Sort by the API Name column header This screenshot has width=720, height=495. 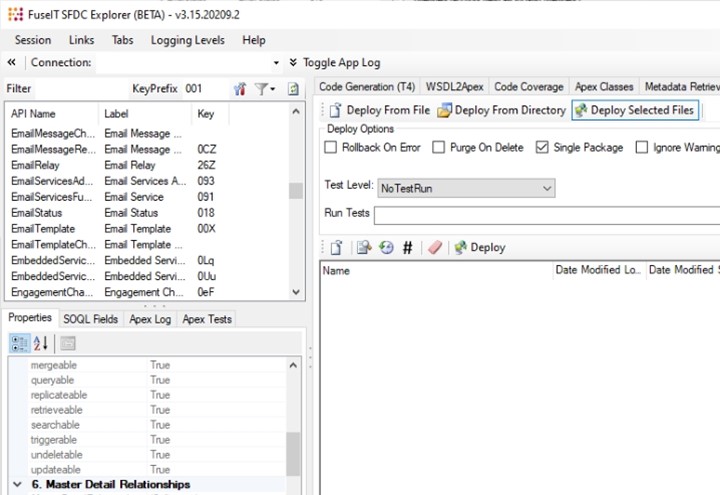point(52,113)
